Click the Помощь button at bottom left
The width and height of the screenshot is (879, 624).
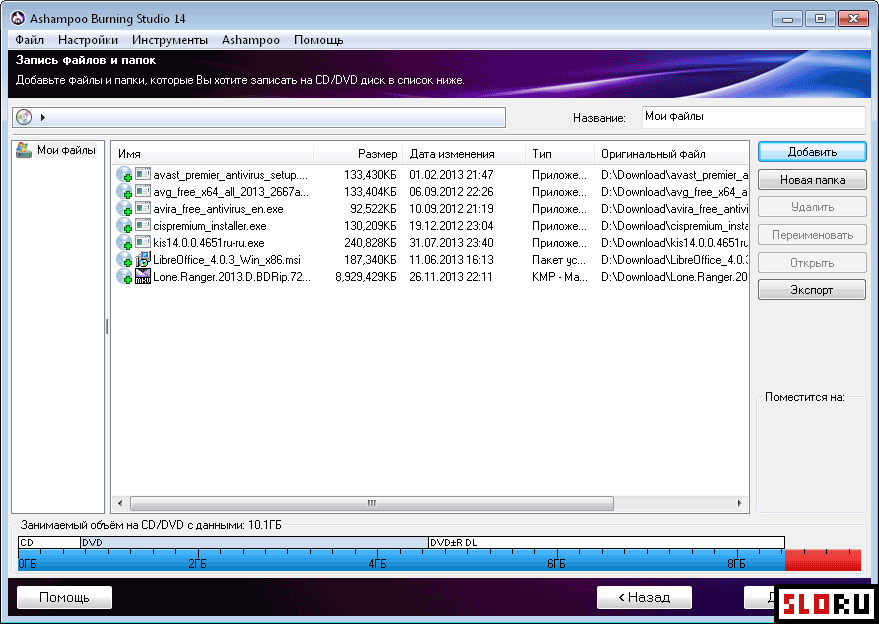pos(64,598)
